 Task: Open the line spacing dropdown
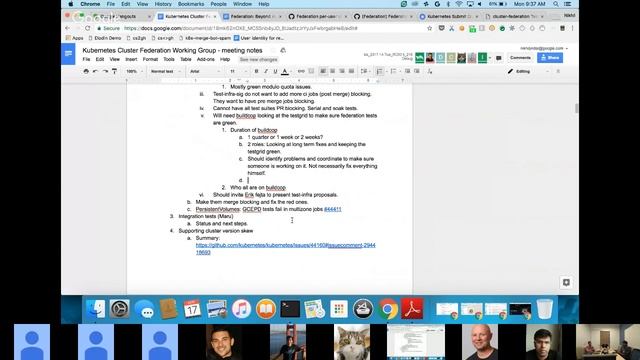coord(365,71)
